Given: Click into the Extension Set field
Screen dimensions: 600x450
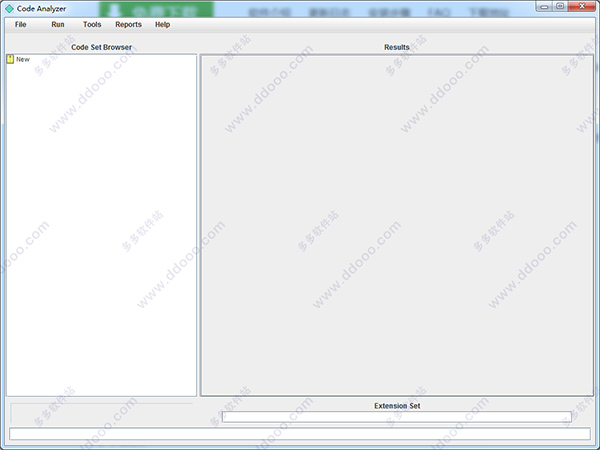Looking at the screenshot, I should [396, 417].
